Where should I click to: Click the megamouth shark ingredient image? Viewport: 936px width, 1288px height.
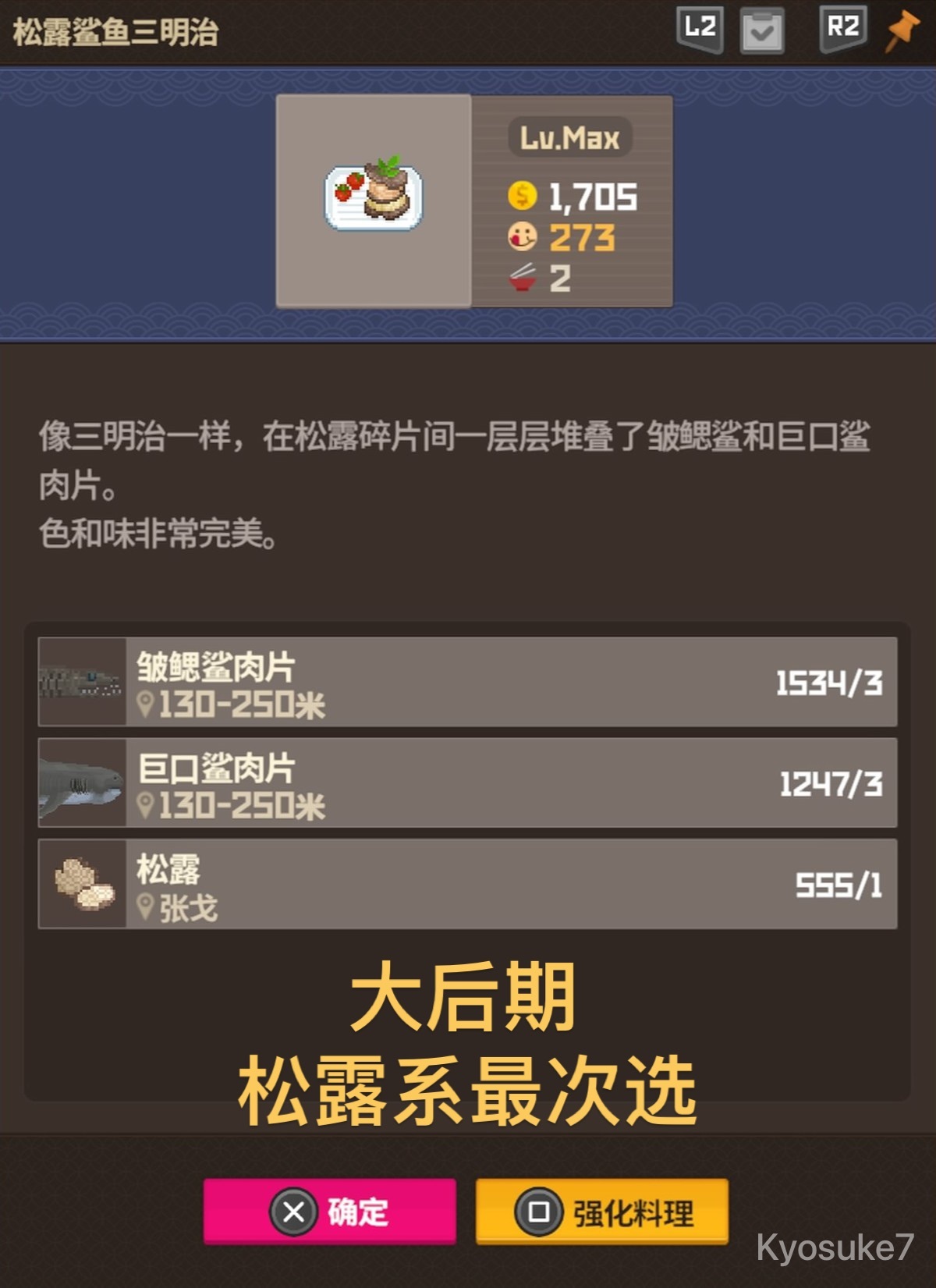pyautogui.click(x=82, y=782)
